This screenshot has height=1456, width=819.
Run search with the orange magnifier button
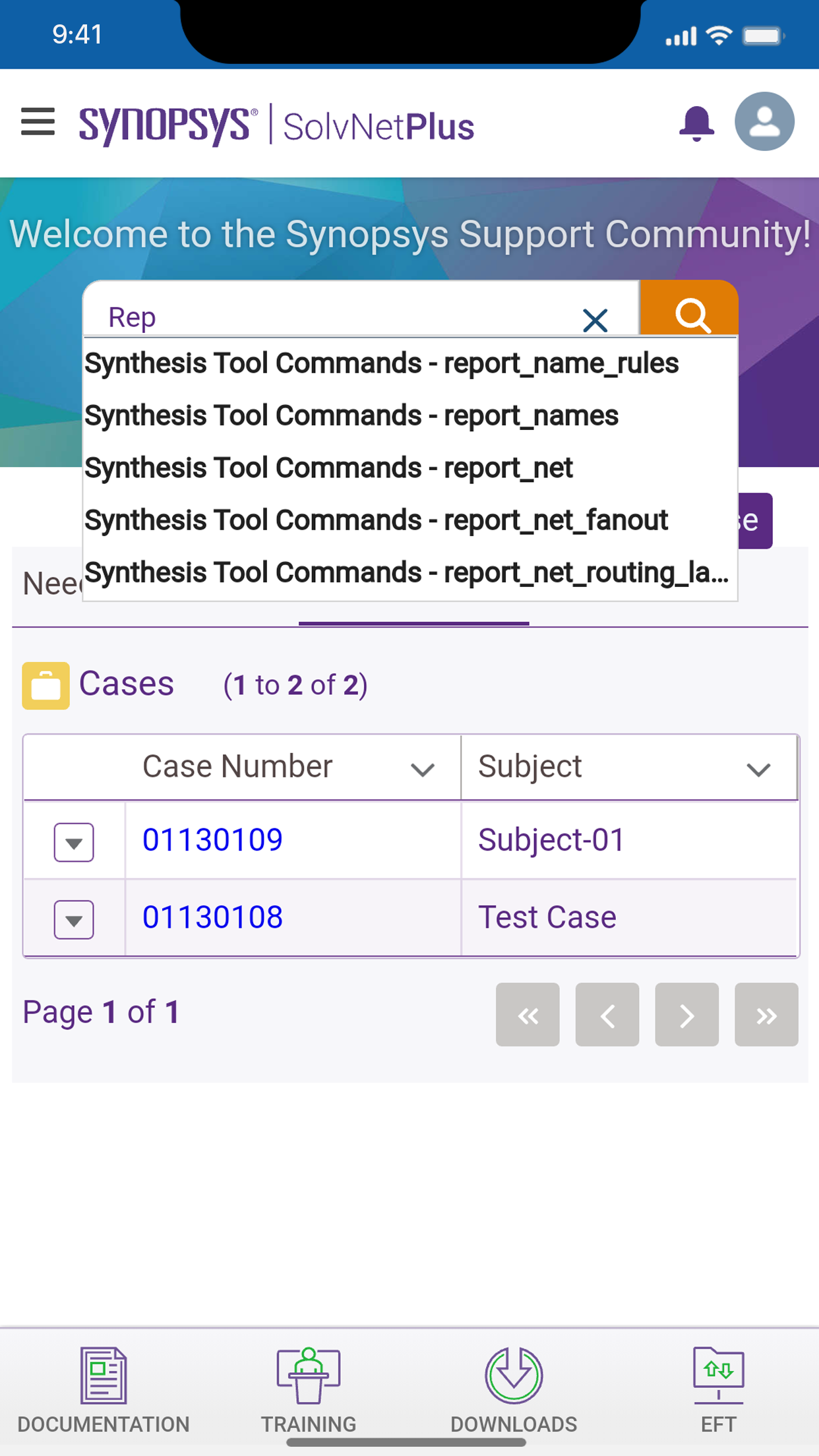pyautogui.click(x=689, y=309)
